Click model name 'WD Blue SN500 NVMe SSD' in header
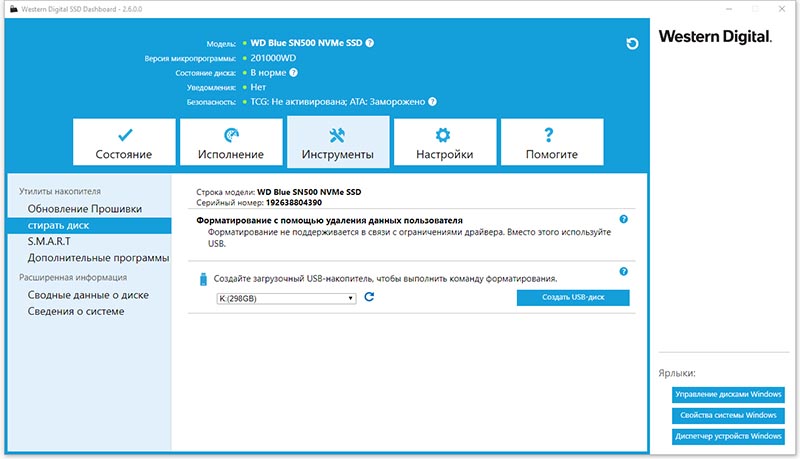This screenshot has width=800, height=459. [306, 43]
